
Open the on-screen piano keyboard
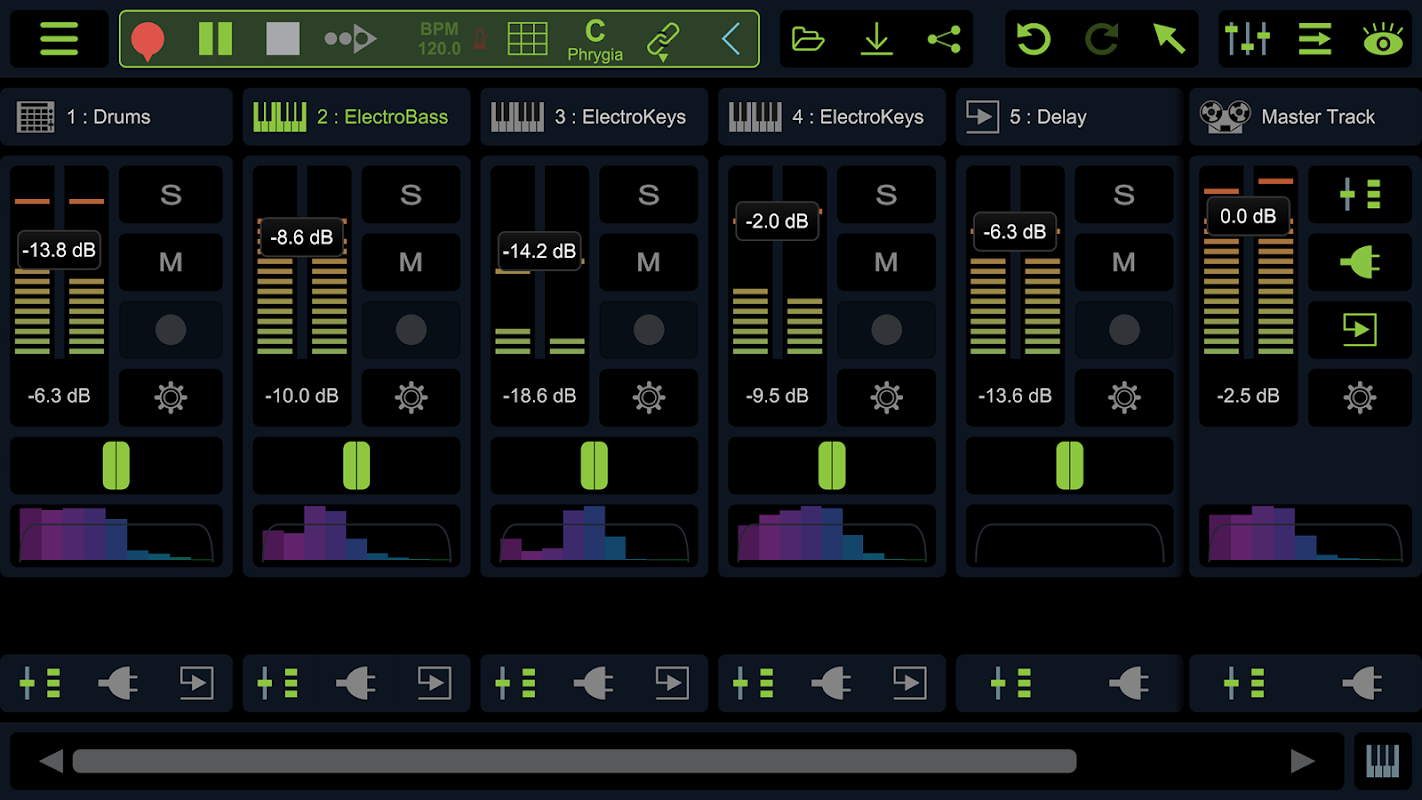[x=1383, y=762]
